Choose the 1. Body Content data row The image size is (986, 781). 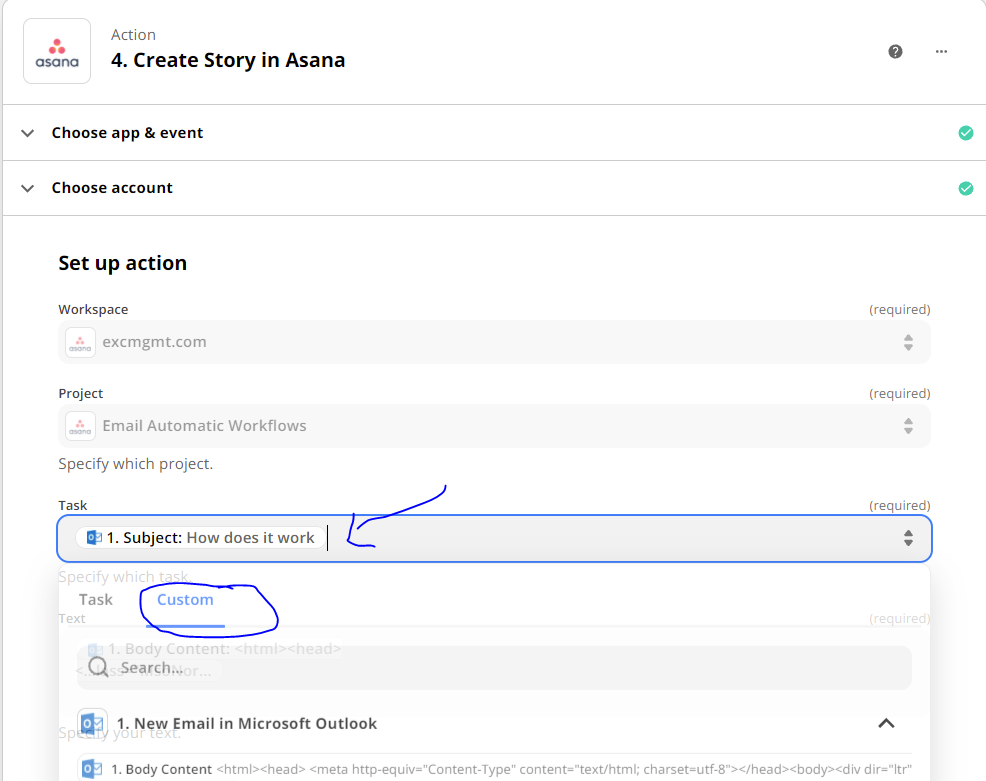pos(494,769)
